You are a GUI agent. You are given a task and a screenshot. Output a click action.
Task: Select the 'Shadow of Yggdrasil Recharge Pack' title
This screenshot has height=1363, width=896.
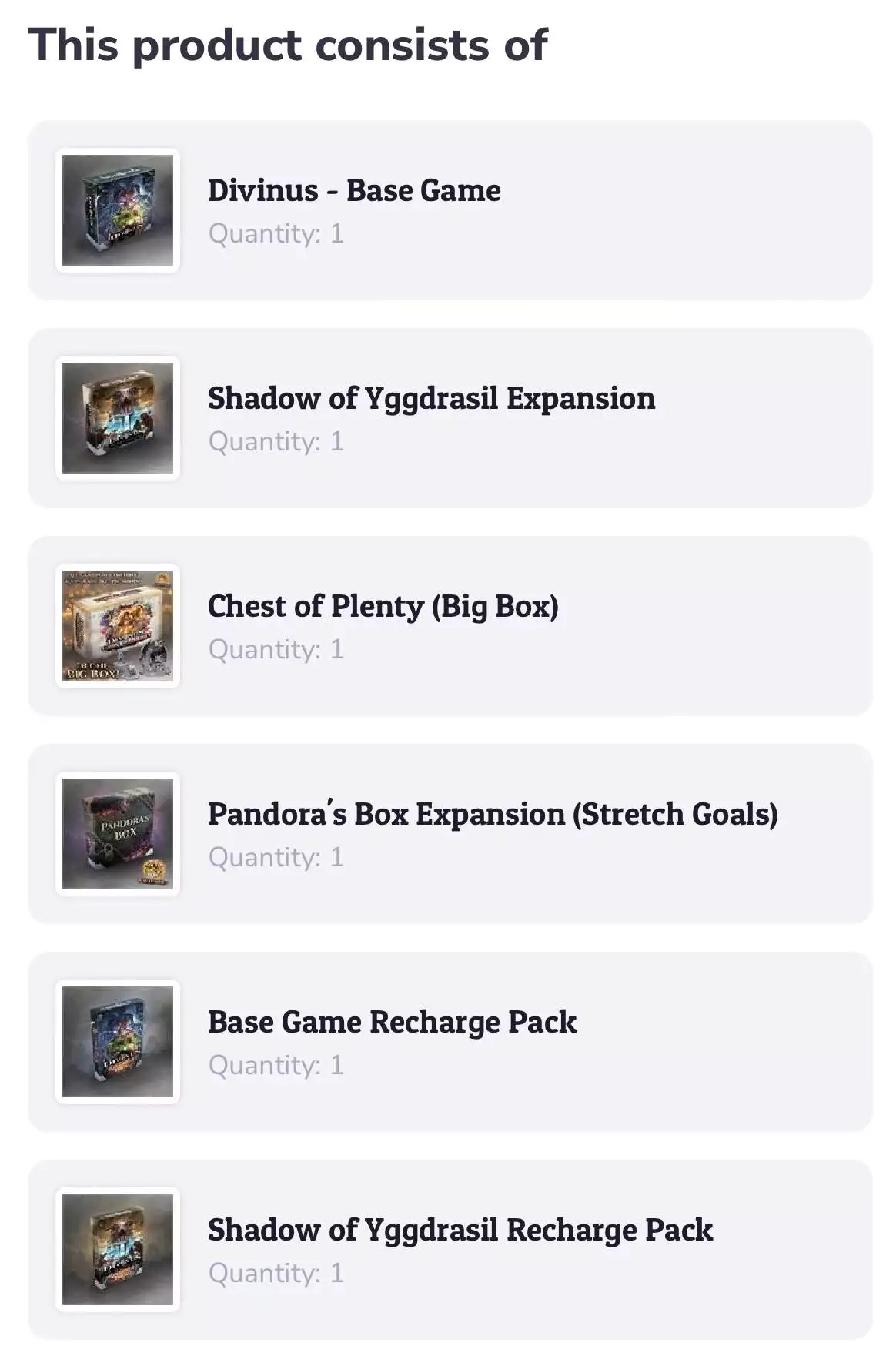point(460,1230)
